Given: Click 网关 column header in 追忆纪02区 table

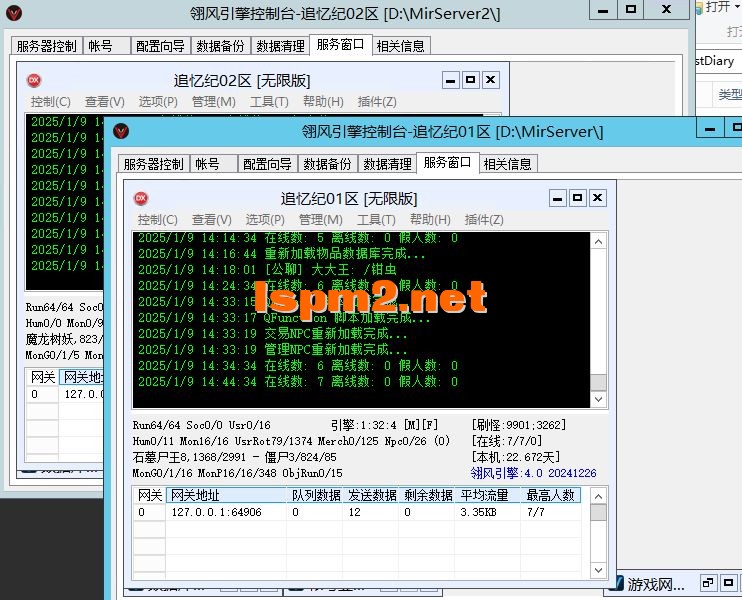Looking at the screenshot, I should coord(43,377).
